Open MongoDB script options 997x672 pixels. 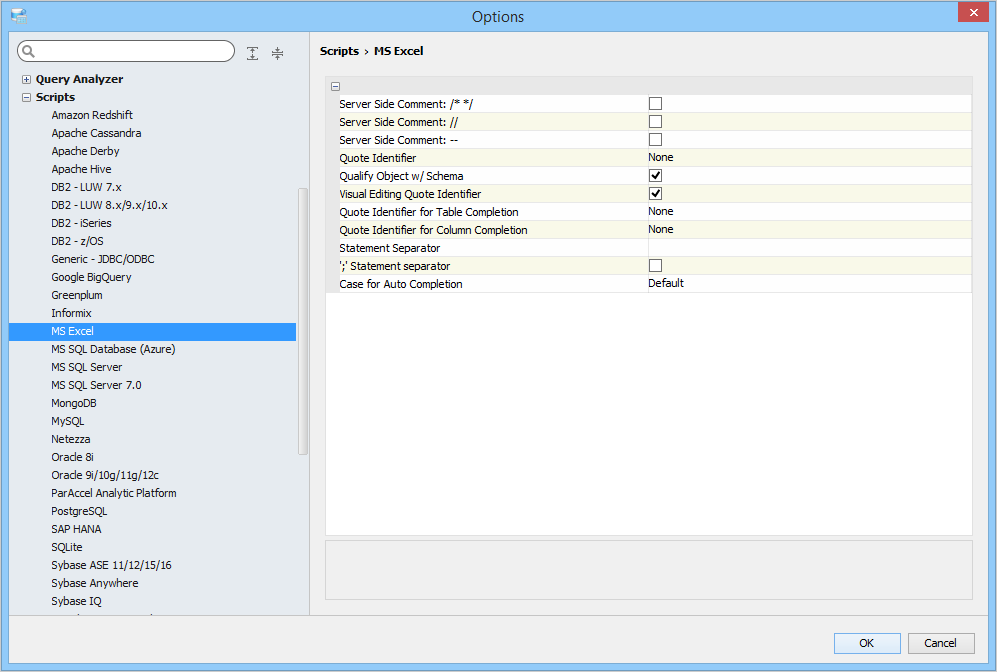[x=74, y=403]
